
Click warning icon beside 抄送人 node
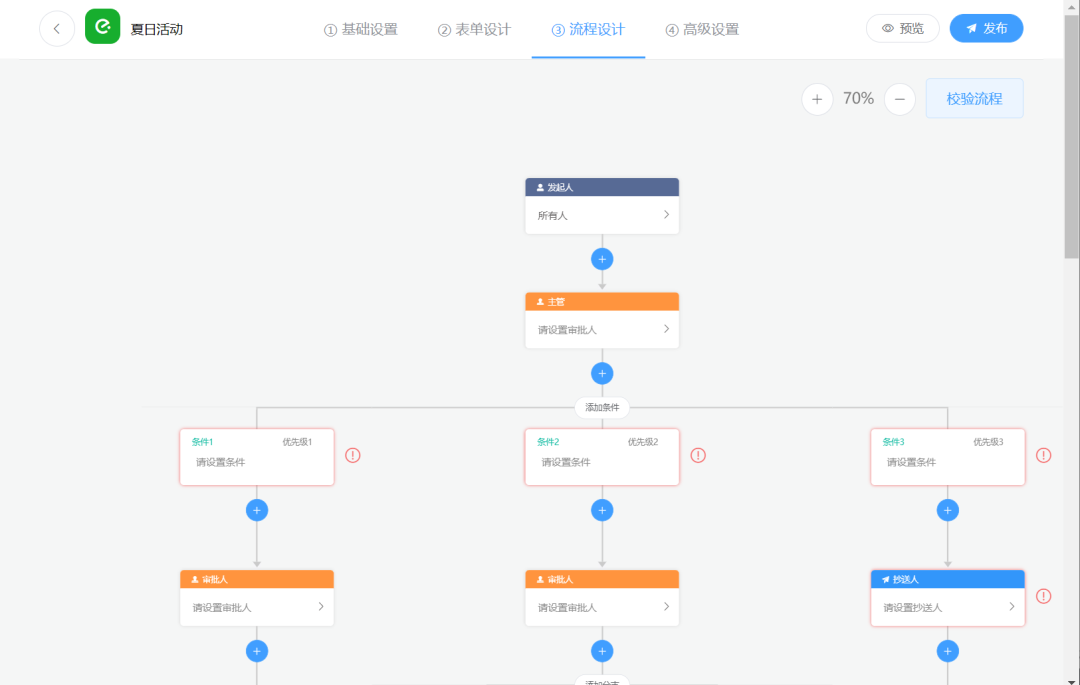click(x=1043, y=596)
